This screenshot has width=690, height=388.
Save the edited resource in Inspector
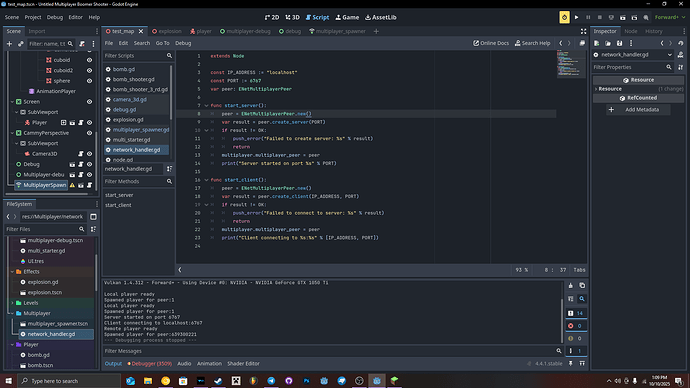619,43
